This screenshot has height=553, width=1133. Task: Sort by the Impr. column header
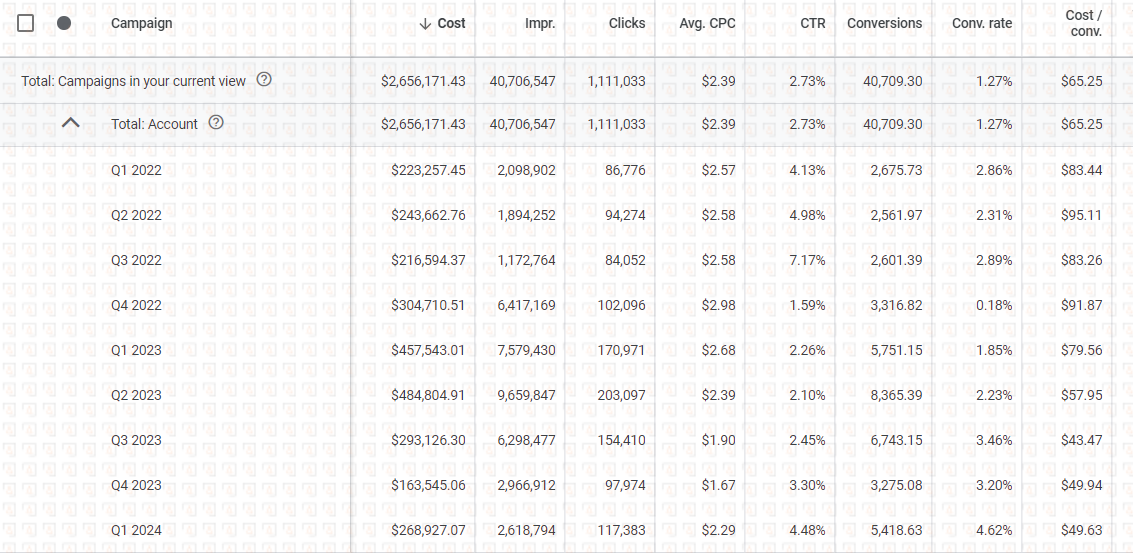point(540,23)
